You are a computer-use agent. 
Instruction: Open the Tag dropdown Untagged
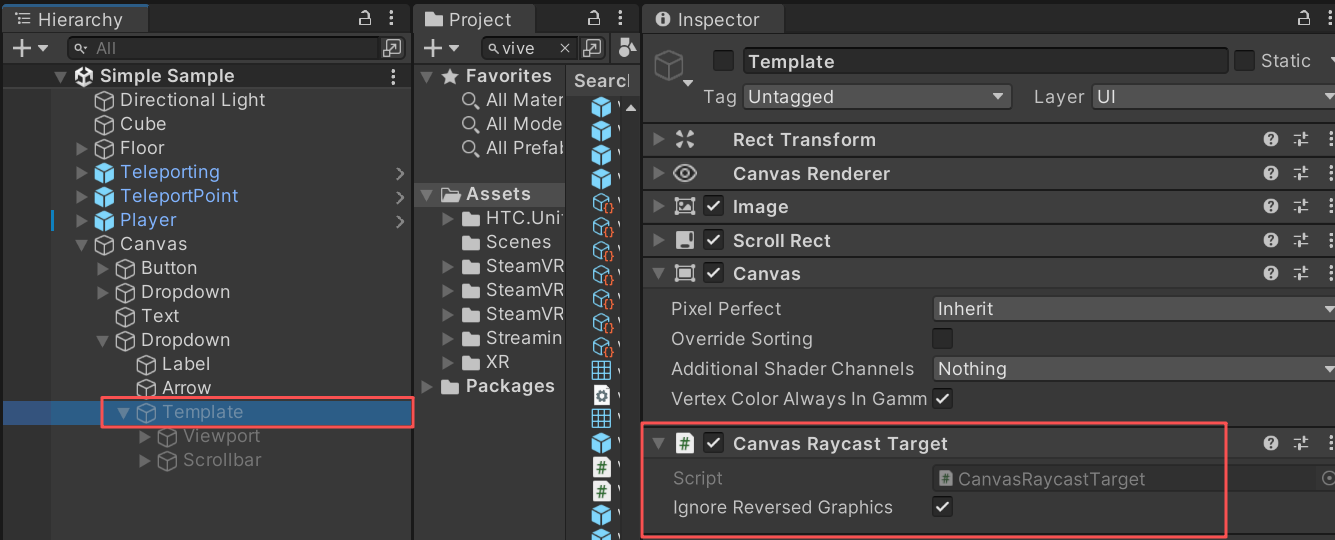coord(876,97)
